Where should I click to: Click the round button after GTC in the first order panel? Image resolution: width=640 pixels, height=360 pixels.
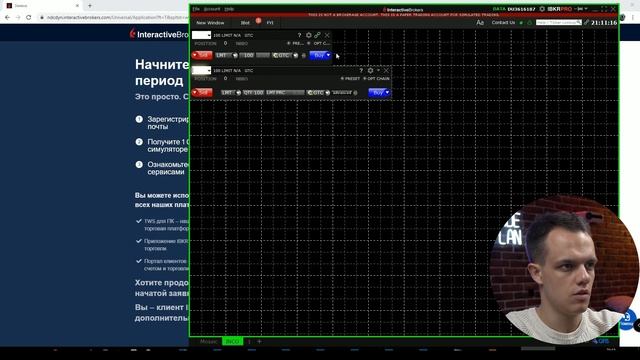pos(296,55)
